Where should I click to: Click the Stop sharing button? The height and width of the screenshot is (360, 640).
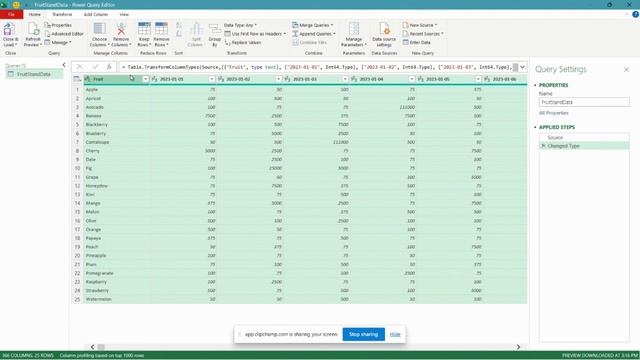click(363, 334)
